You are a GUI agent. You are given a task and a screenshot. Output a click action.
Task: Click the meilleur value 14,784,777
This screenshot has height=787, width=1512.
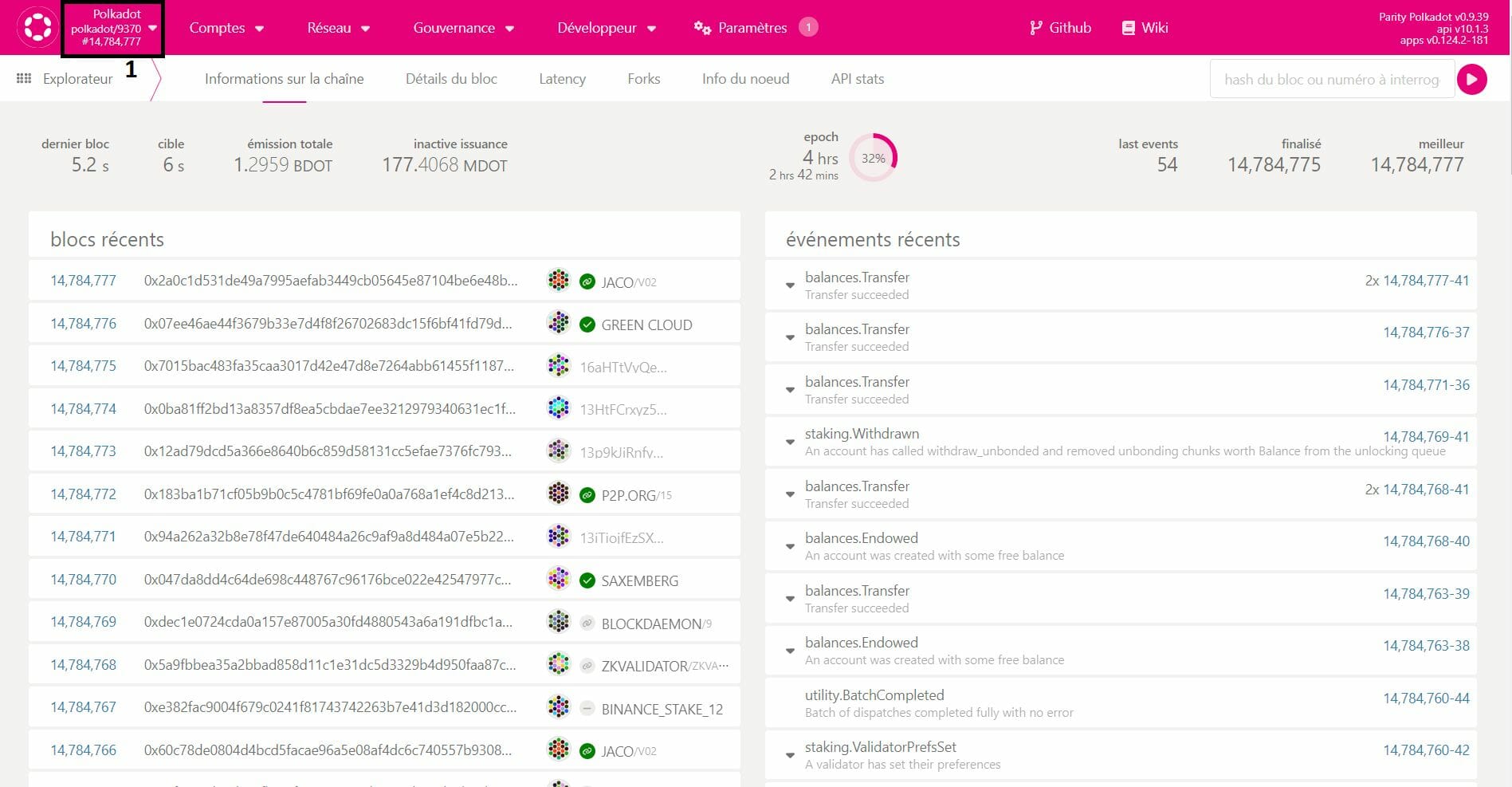(1417, 165)
